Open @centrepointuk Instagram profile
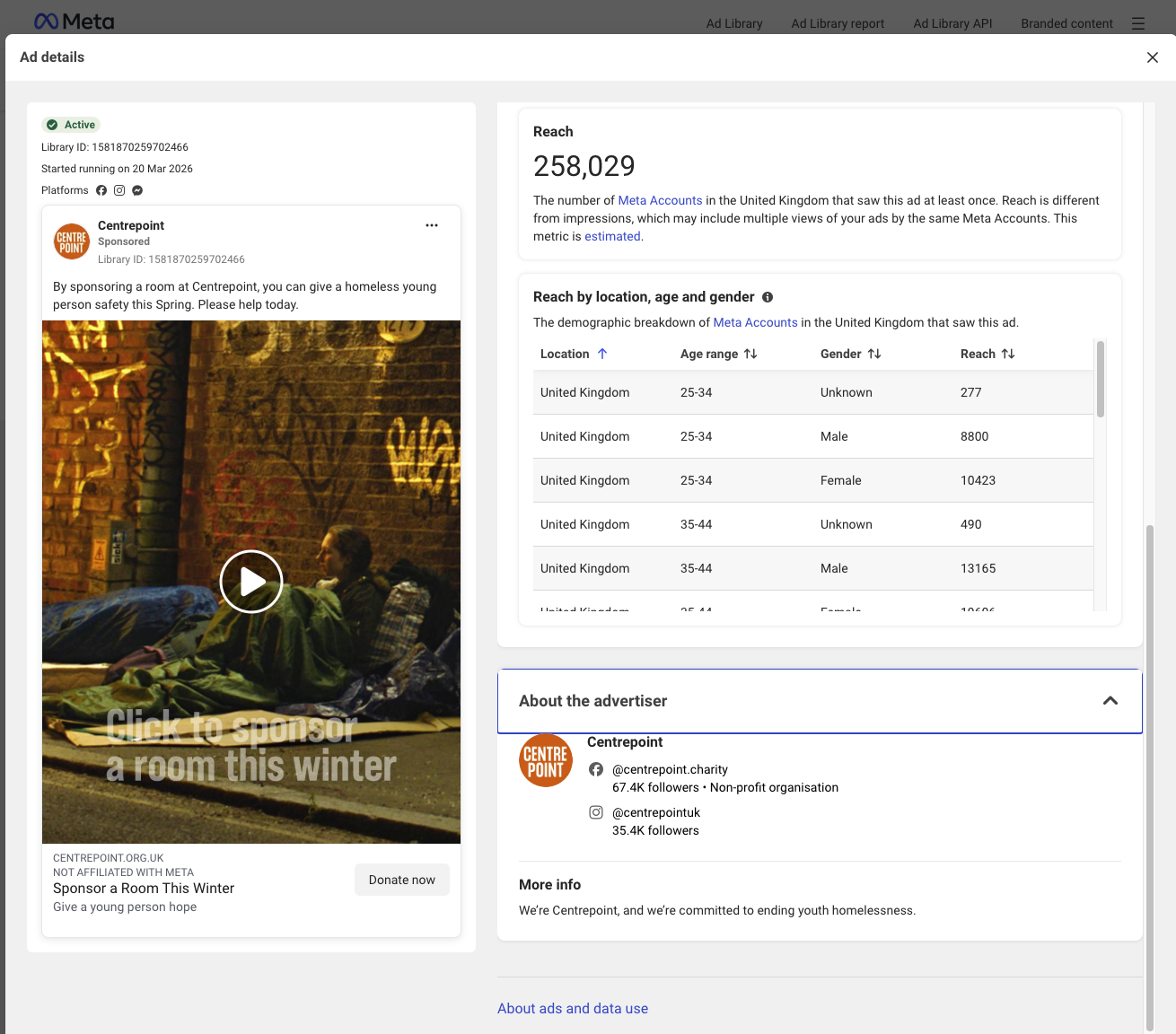Screen dimensions: 1176x1034 point(656,812)
